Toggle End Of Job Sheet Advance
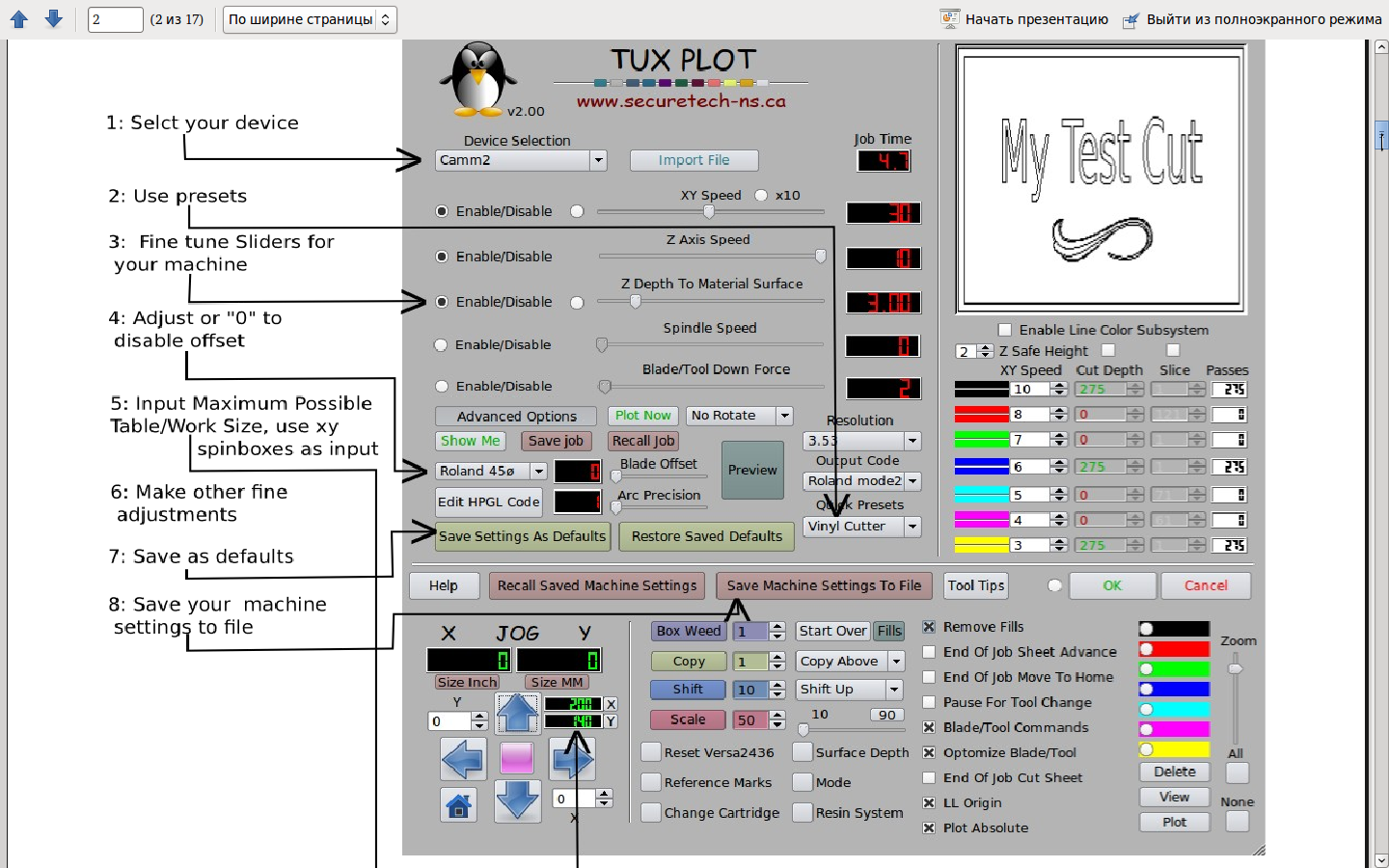This screenshot has width=1389, height=868. [929, 652]
